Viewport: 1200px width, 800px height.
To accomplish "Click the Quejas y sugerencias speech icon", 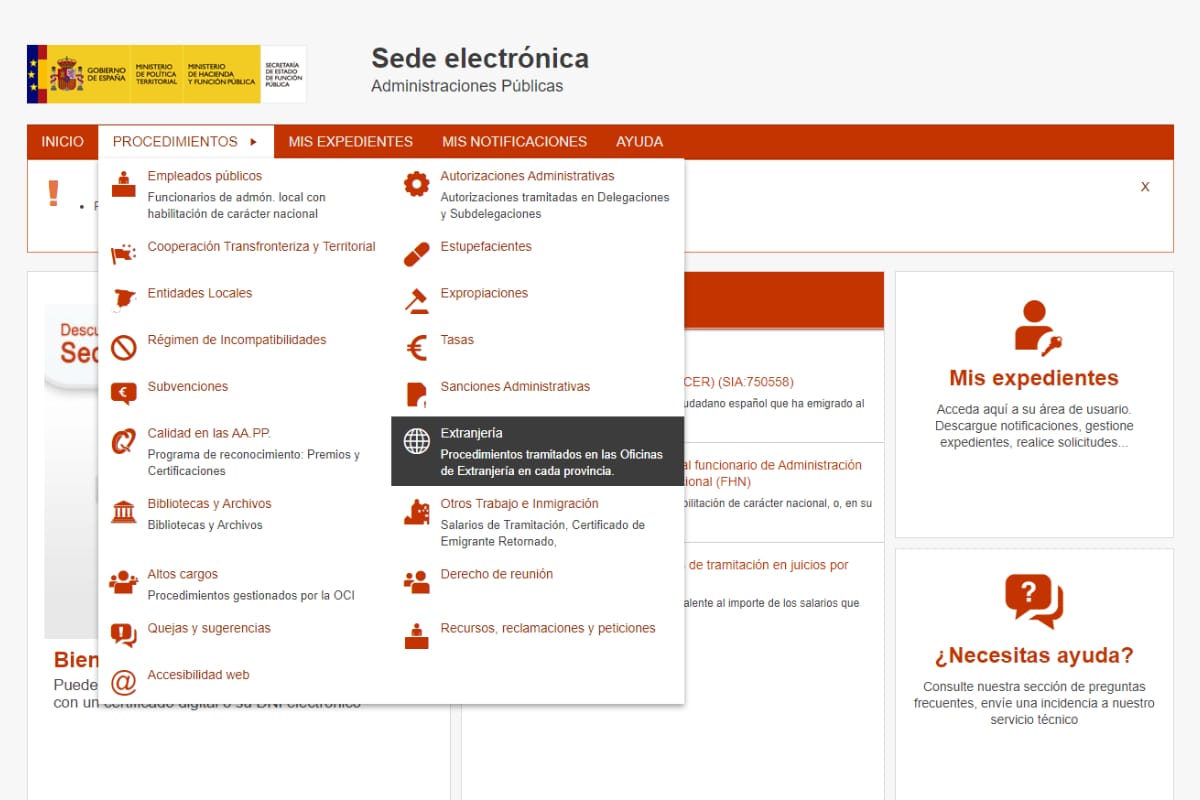I will 123,635.
